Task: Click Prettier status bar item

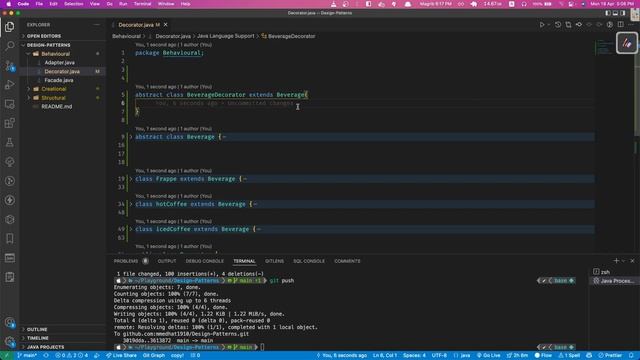Action: point(610,356)
